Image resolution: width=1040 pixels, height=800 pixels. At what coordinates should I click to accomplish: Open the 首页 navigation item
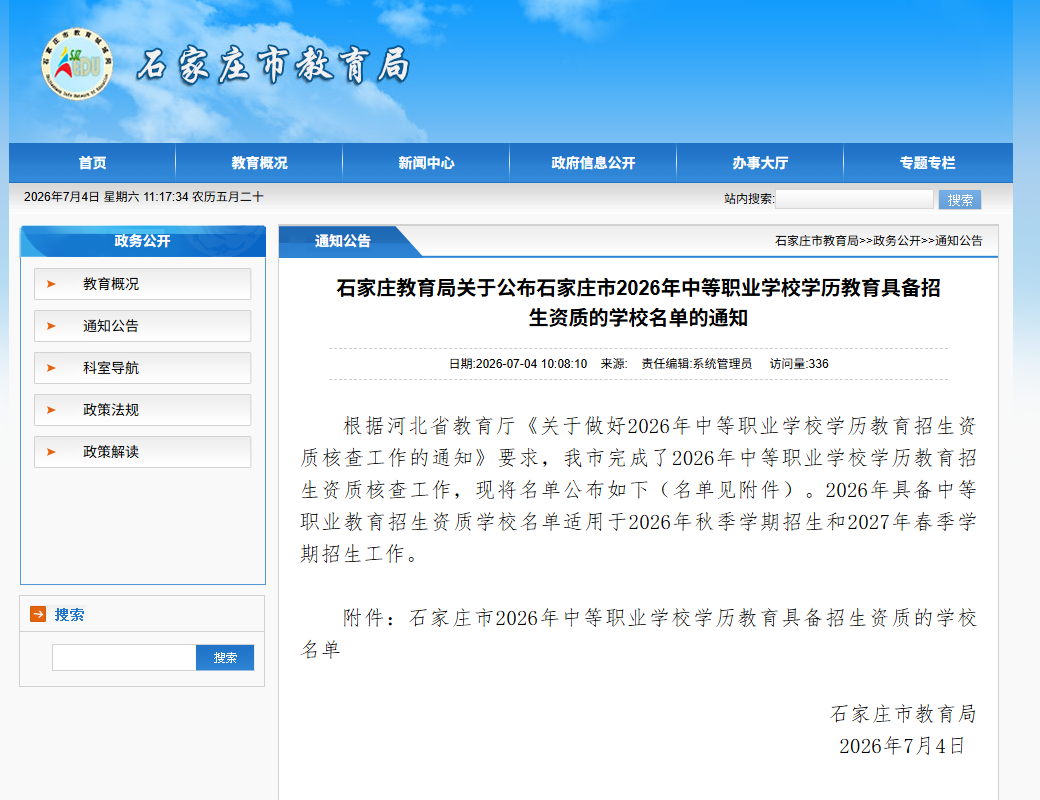click(x=92, y=163)
